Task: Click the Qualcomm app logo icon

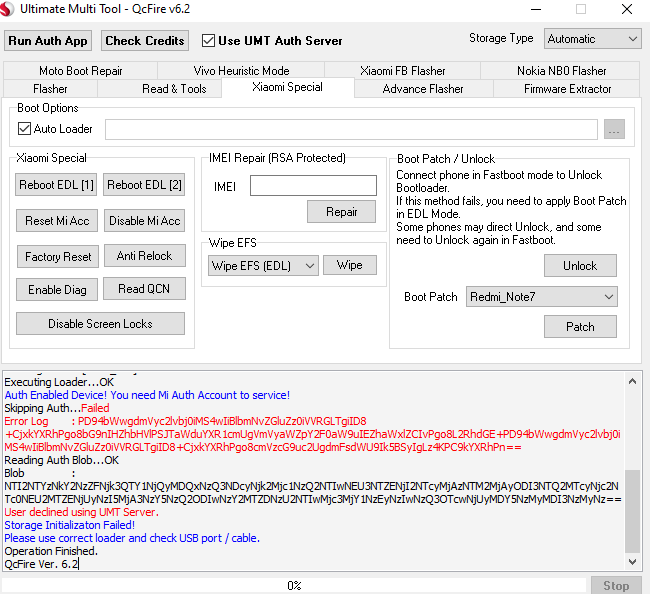Action: click(6, 9)
